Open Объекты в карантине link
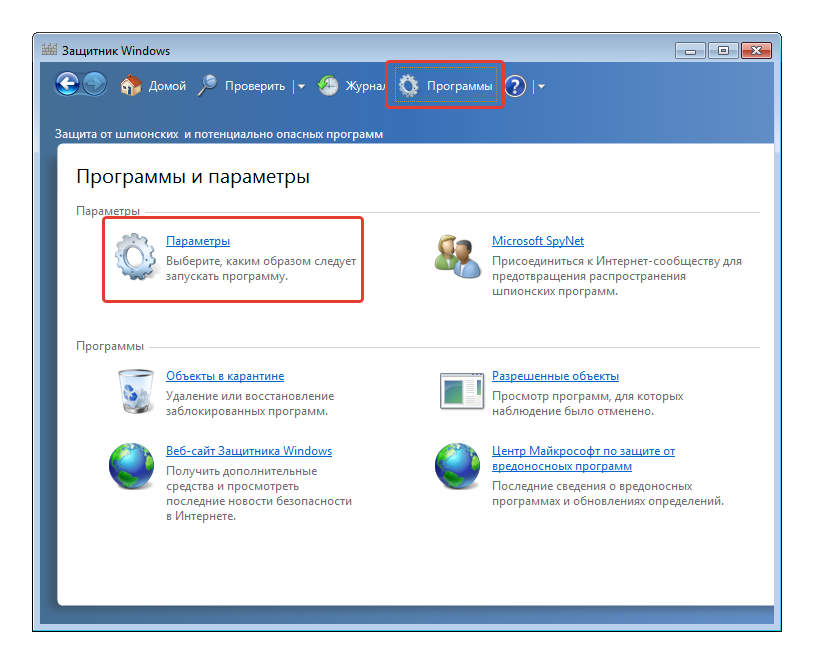This screenshot has height=664, width=814. coord(225,376)
